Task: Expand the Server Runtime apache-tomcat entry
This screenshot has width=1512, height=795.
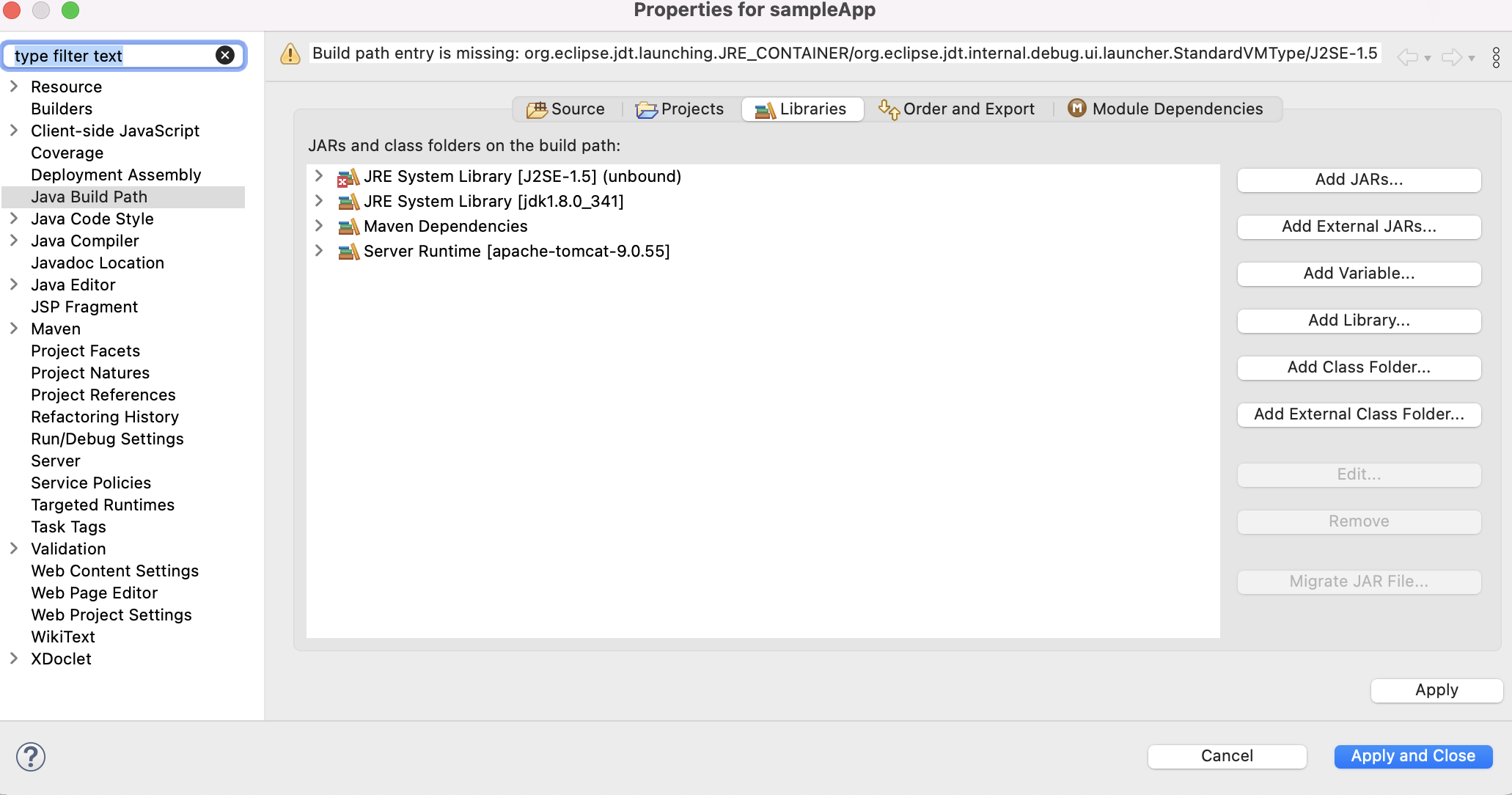Action: 320,251
